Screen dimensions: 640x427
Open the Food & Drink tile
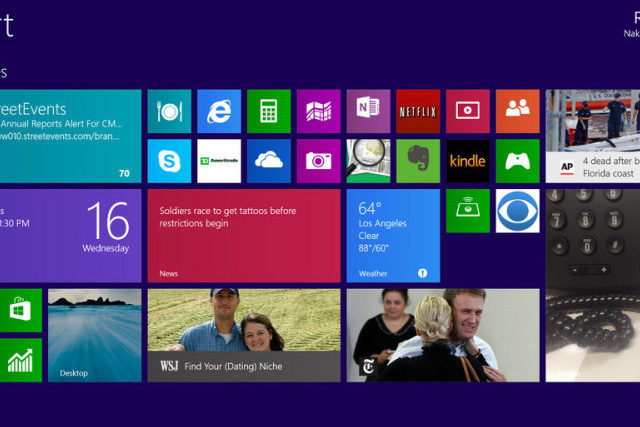[x=169, y=111]
